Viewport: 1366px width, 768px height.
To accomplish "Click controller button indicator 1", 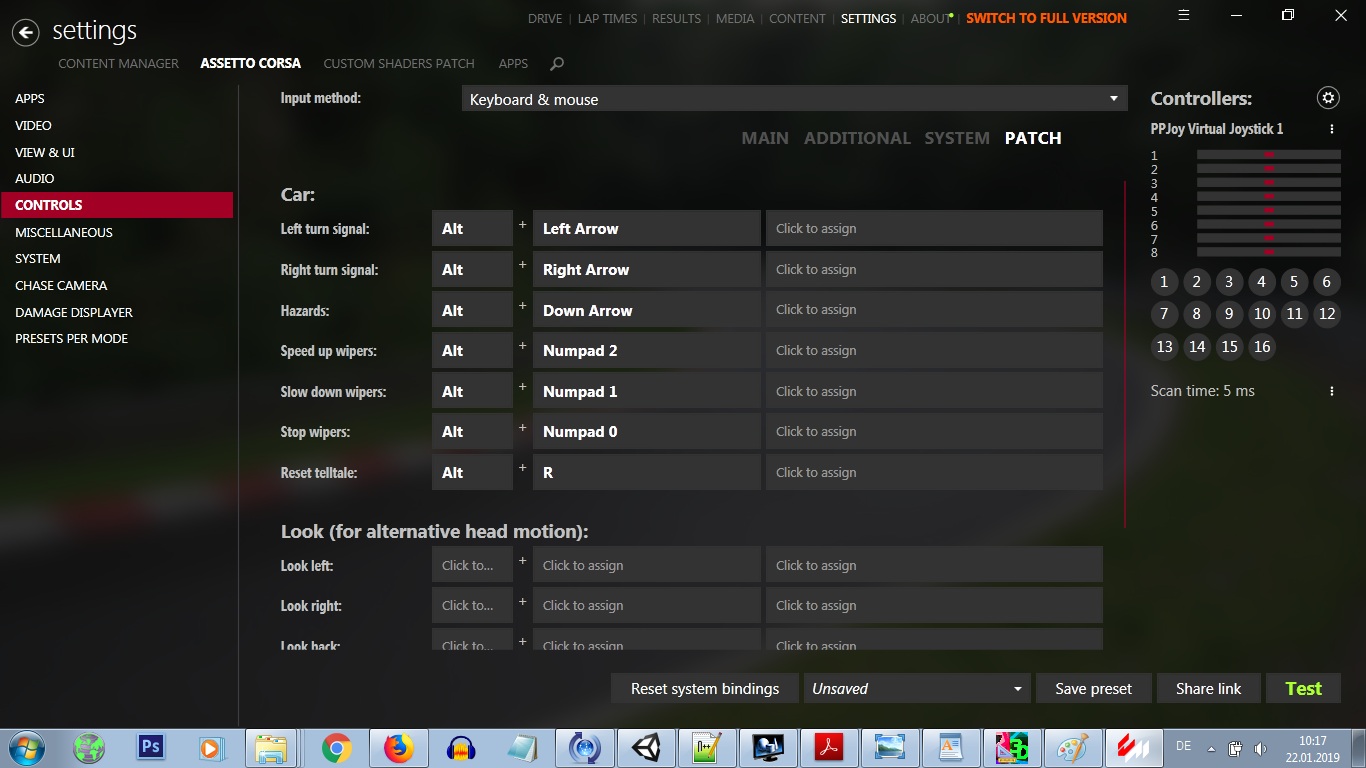I will click(1164, 282).
